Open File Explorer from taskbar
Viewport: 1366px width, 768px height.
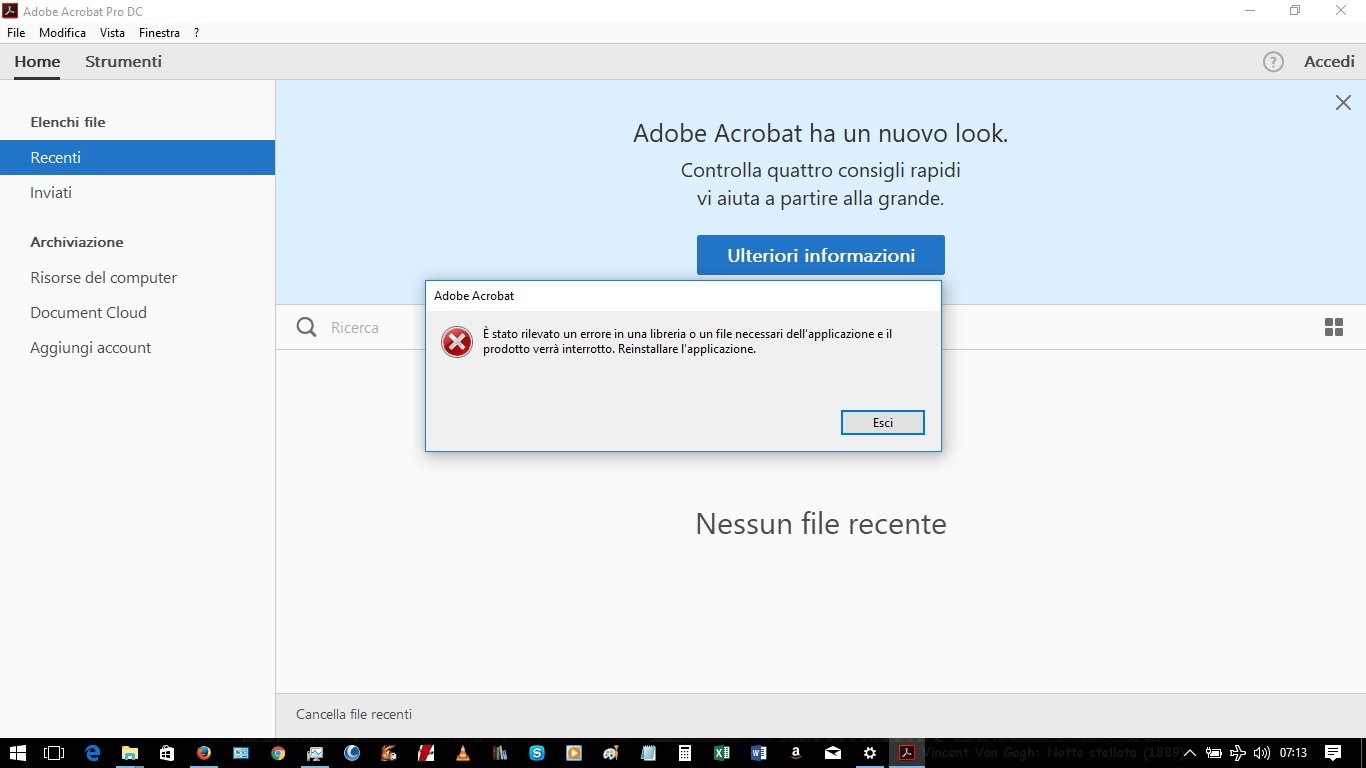(130, 753)
